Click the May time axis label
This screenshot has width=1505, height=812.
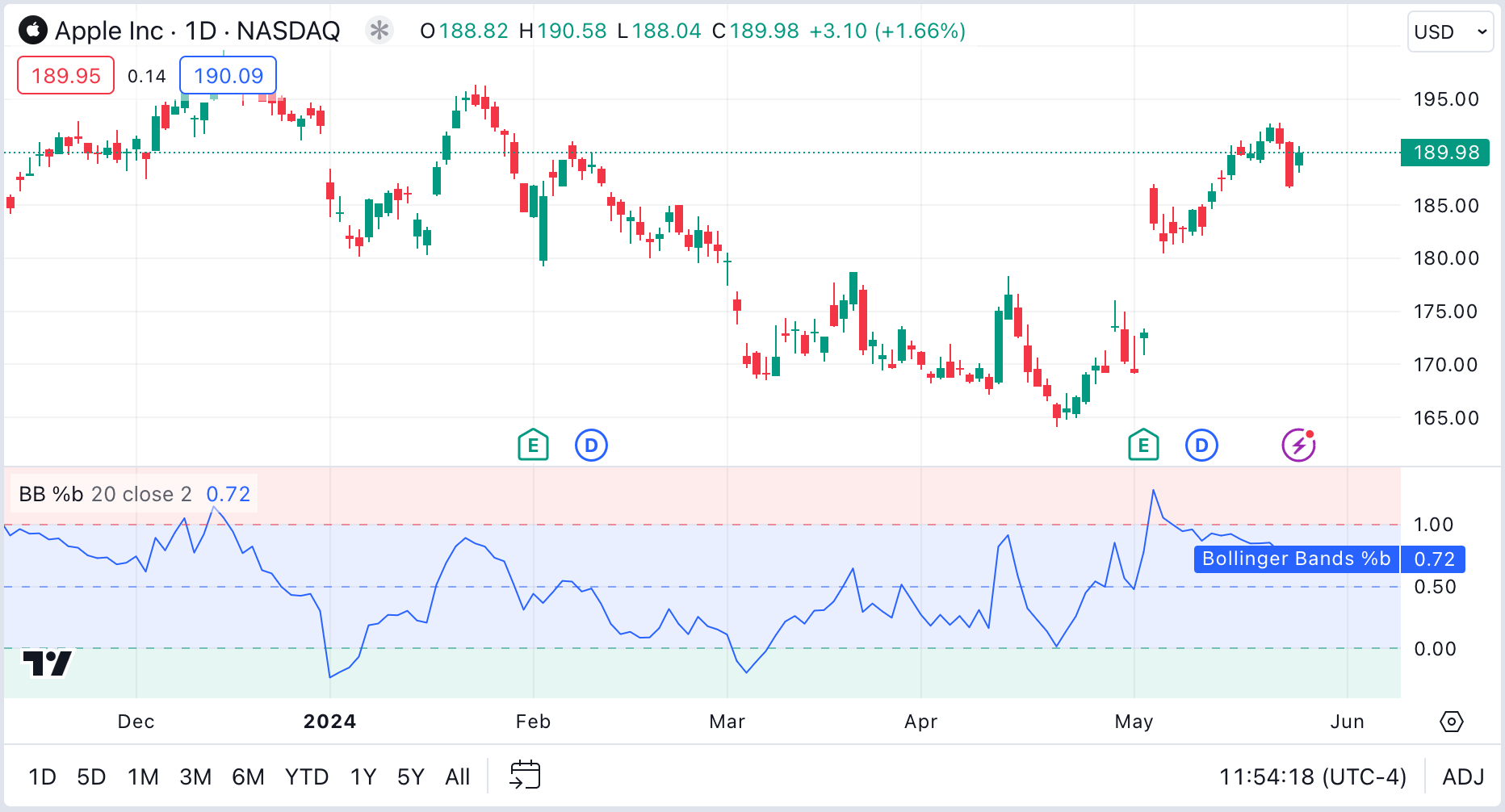pos(1134,722)
